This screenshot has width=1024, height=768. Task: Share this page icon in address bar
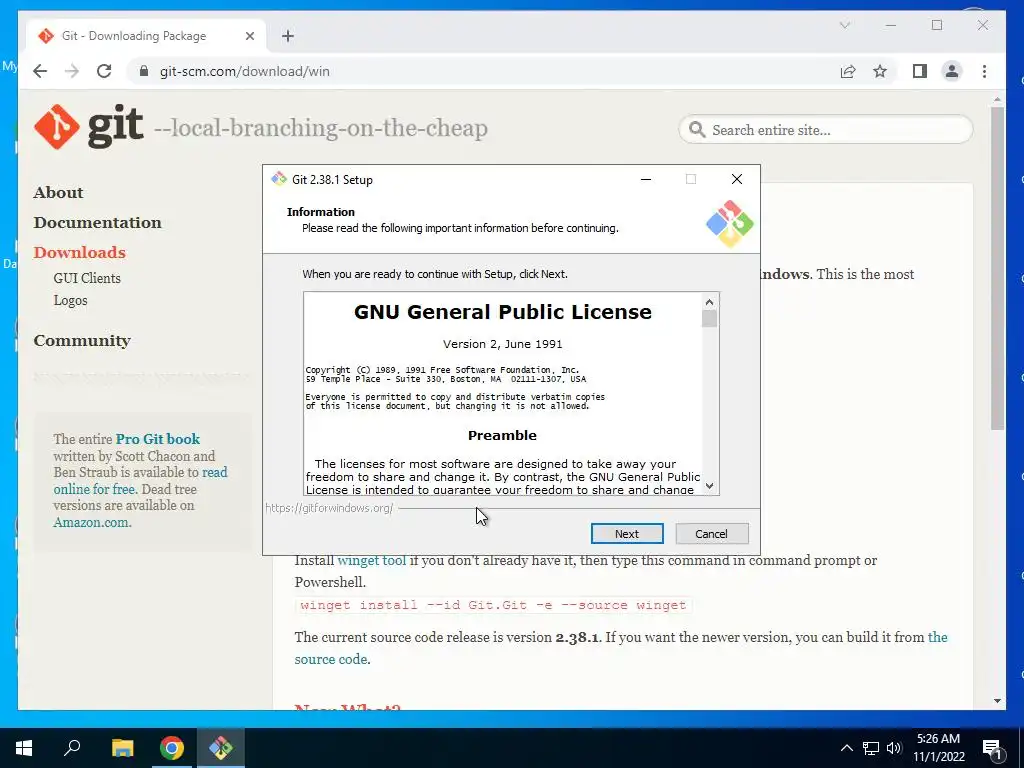(x=848, y=71)
